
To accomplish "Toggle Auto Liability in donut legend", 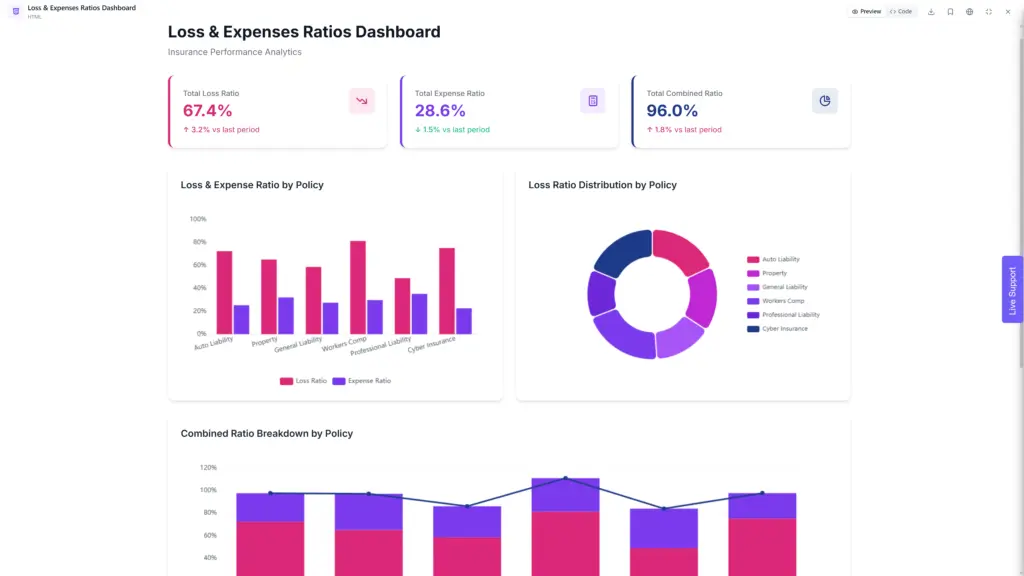I will point(773,259).
